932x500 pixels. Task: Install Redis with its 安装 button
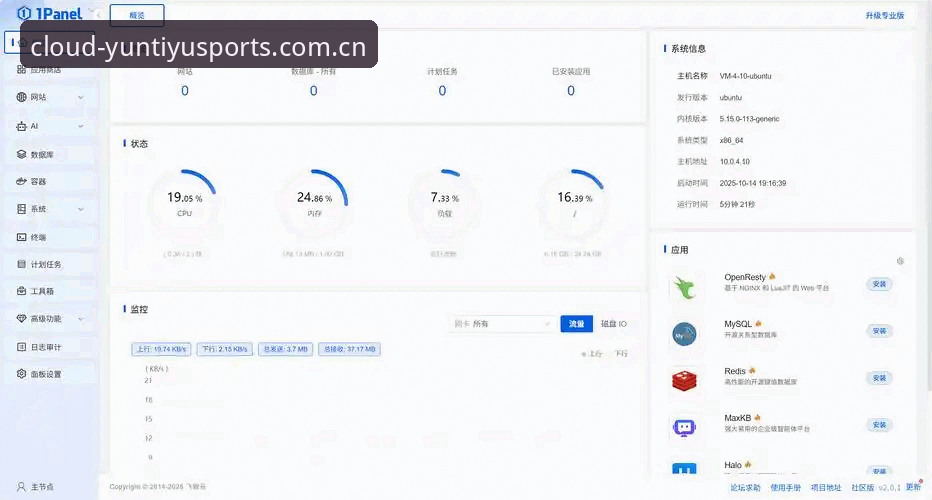[x=879, y=378]
